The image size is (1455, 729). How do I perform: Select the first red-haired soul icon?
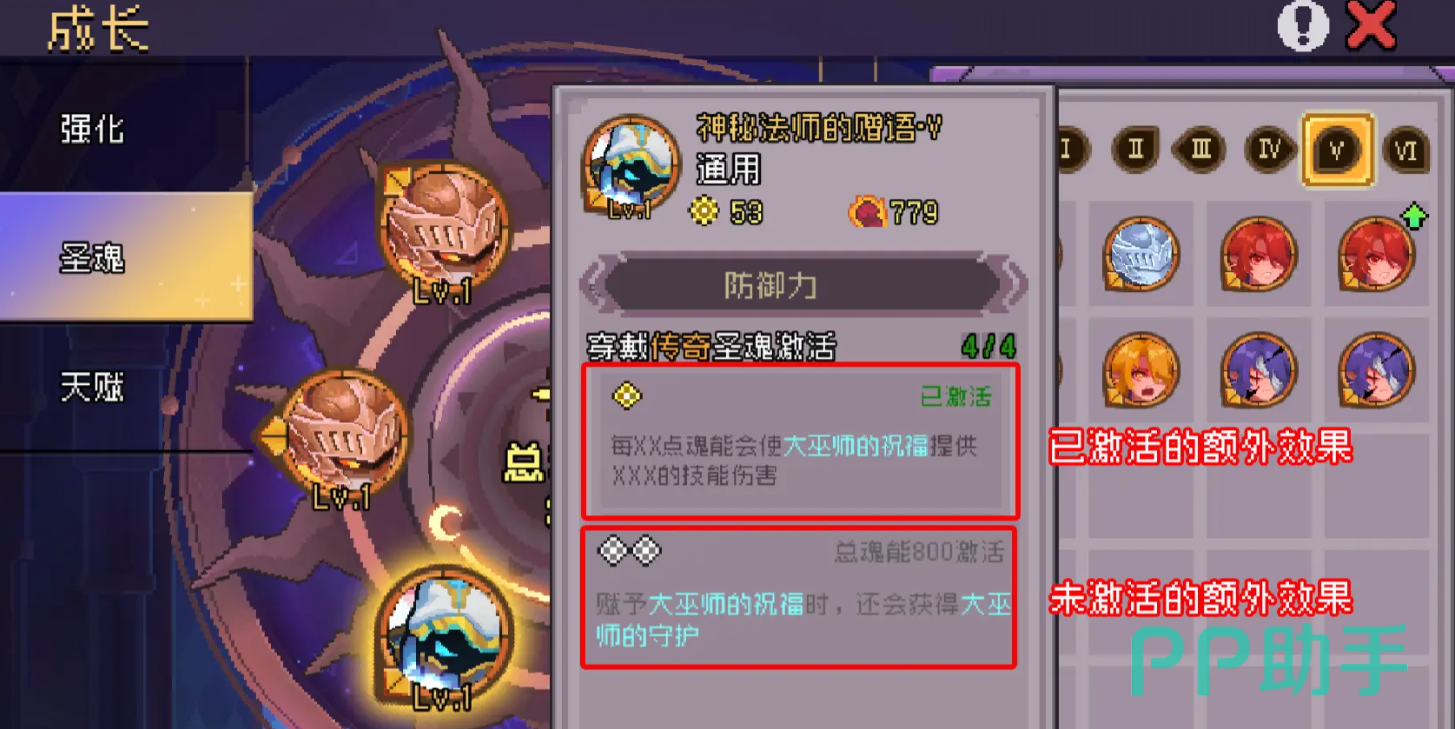pyautogui.click(x=1258, y=253)
